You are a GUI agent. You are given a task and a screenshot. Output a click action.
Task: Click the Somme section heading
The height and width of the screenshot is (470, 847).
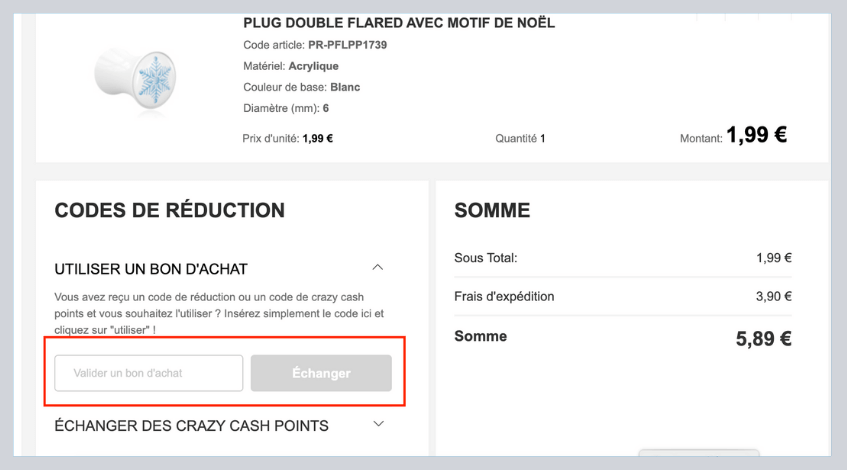pos(491,211)
